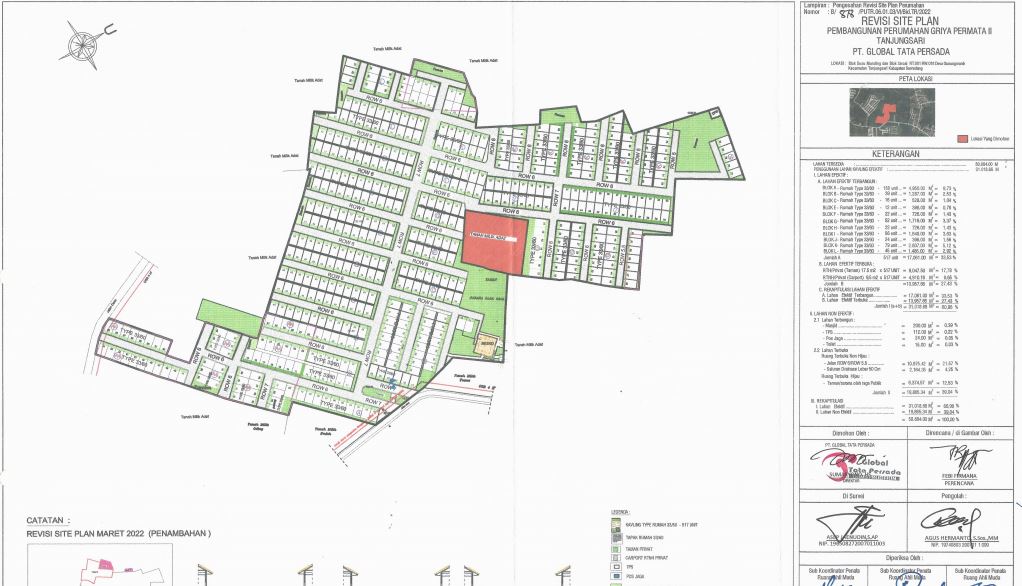
Task: Click the tan Masjid building on the plan
Action: (486, 344)
